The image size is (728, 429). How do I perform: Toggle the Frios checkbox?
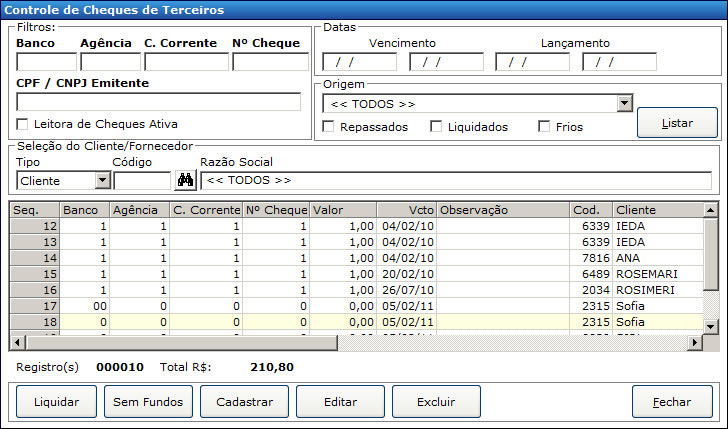tap(544, 126)
